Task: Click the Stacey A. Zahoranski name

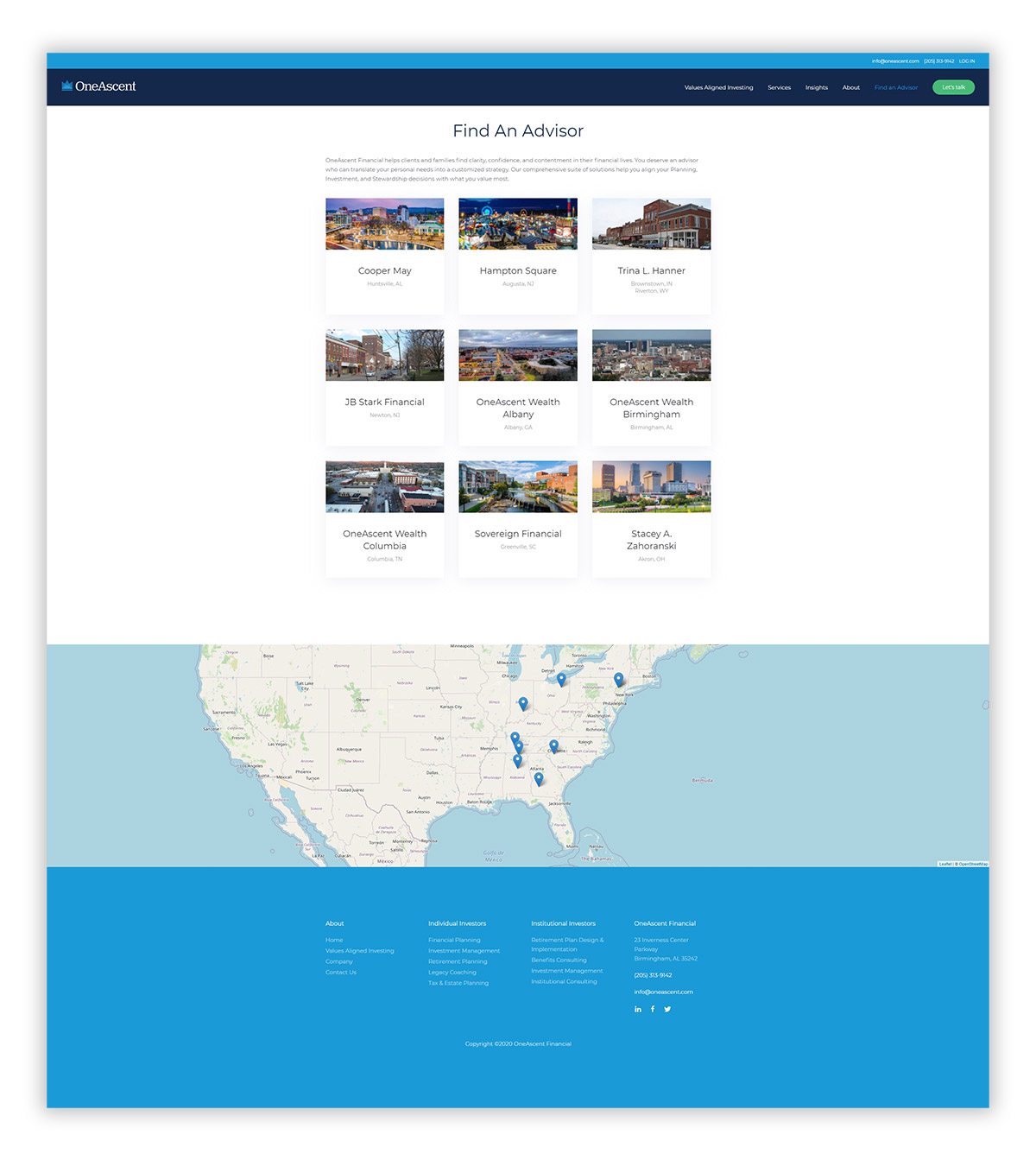Action: 652,540
